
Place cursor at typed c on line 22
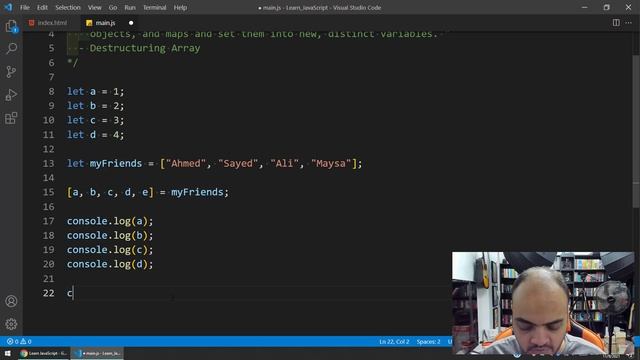[70, 293]
